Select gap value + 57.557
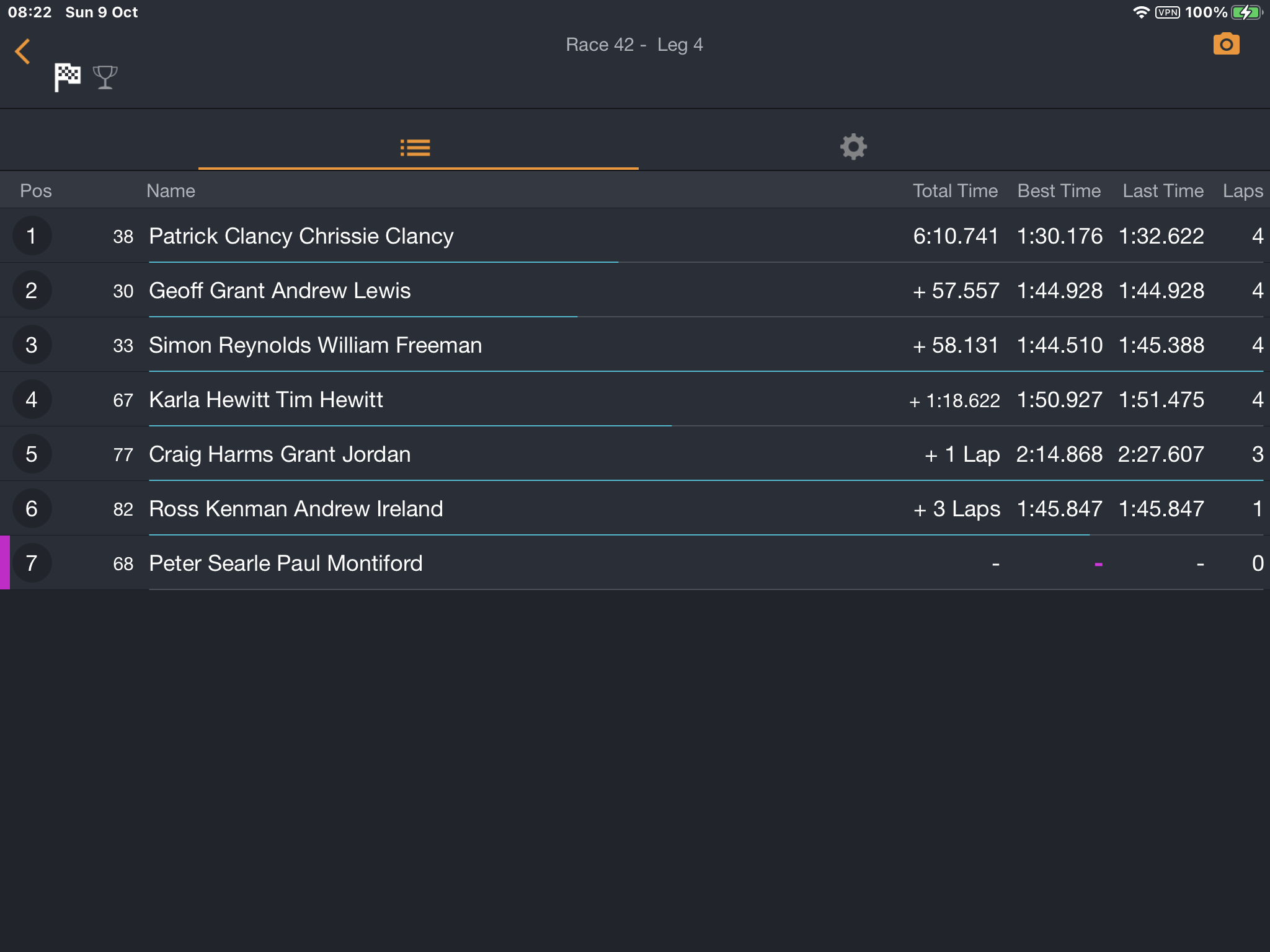The image size is (1270, 952). coord(956,291)
